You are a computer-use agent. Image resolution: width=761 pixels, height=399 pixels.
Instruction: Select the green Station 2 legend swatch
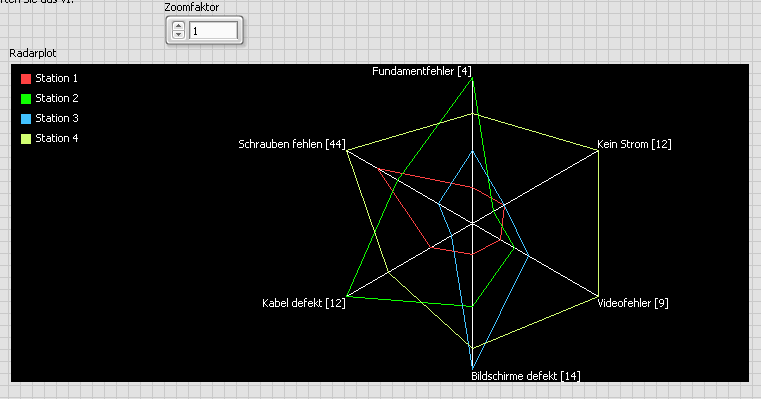click(26, 99)
